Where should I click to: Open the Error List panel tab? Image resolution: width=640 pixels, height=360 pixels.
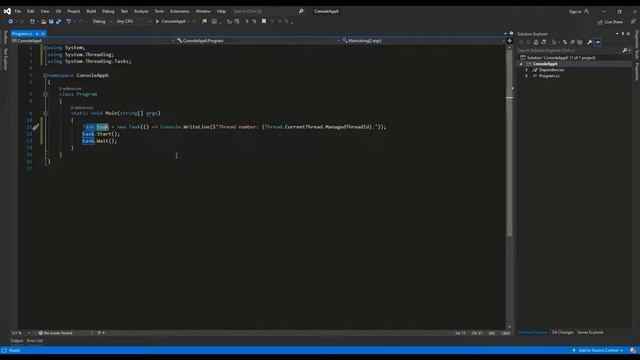pos(35,341)
